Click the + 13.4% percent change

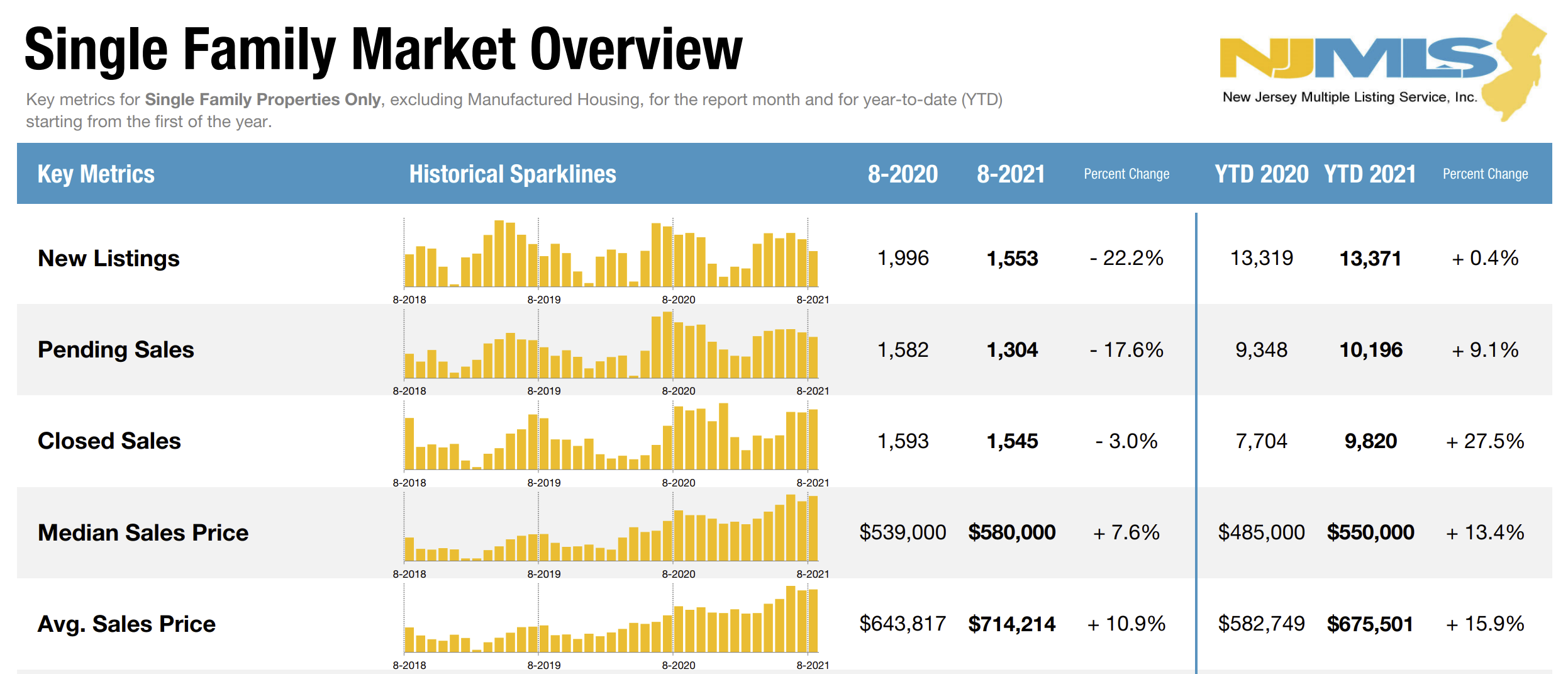[1485, 532]
